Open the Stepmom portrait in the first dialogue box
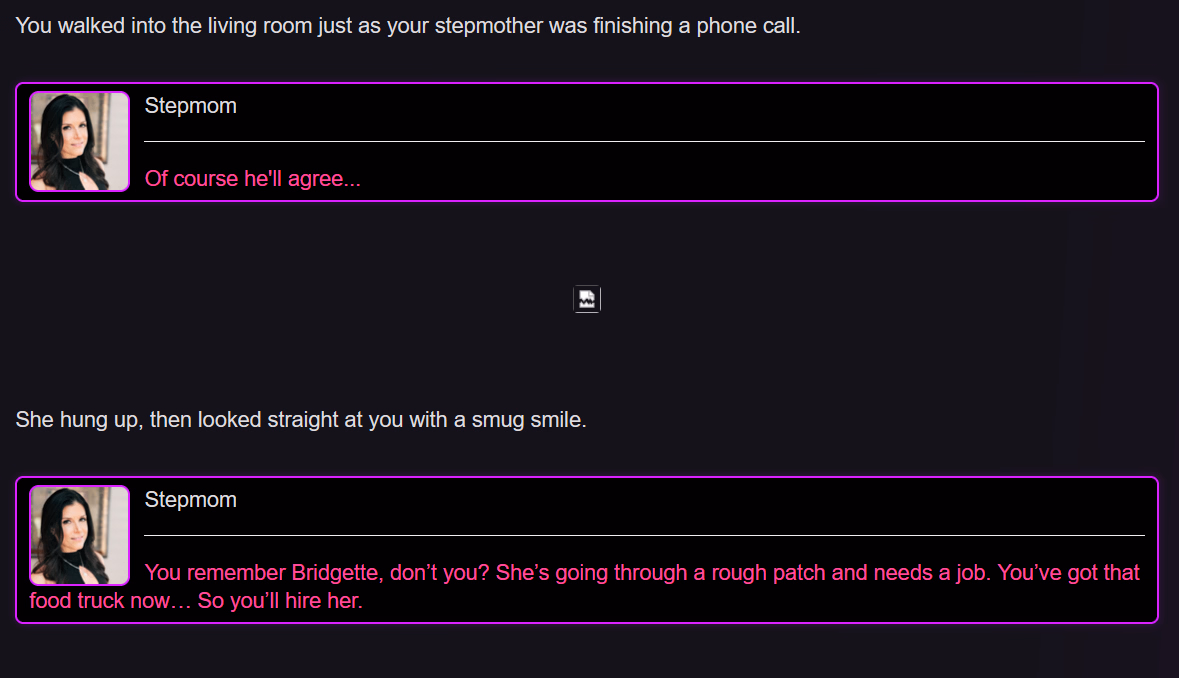 tap(80, 141)
